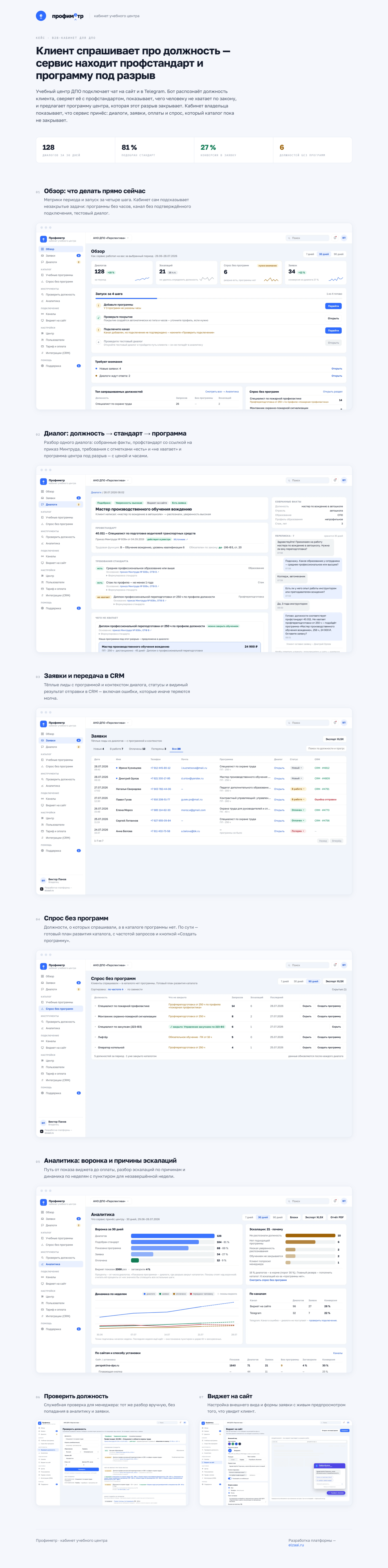Click the Обзор grid icon in the Обзор screenshot sidebar
Image resolution: width=388 pixels, height=1568 pixels.
pos(43,249)
